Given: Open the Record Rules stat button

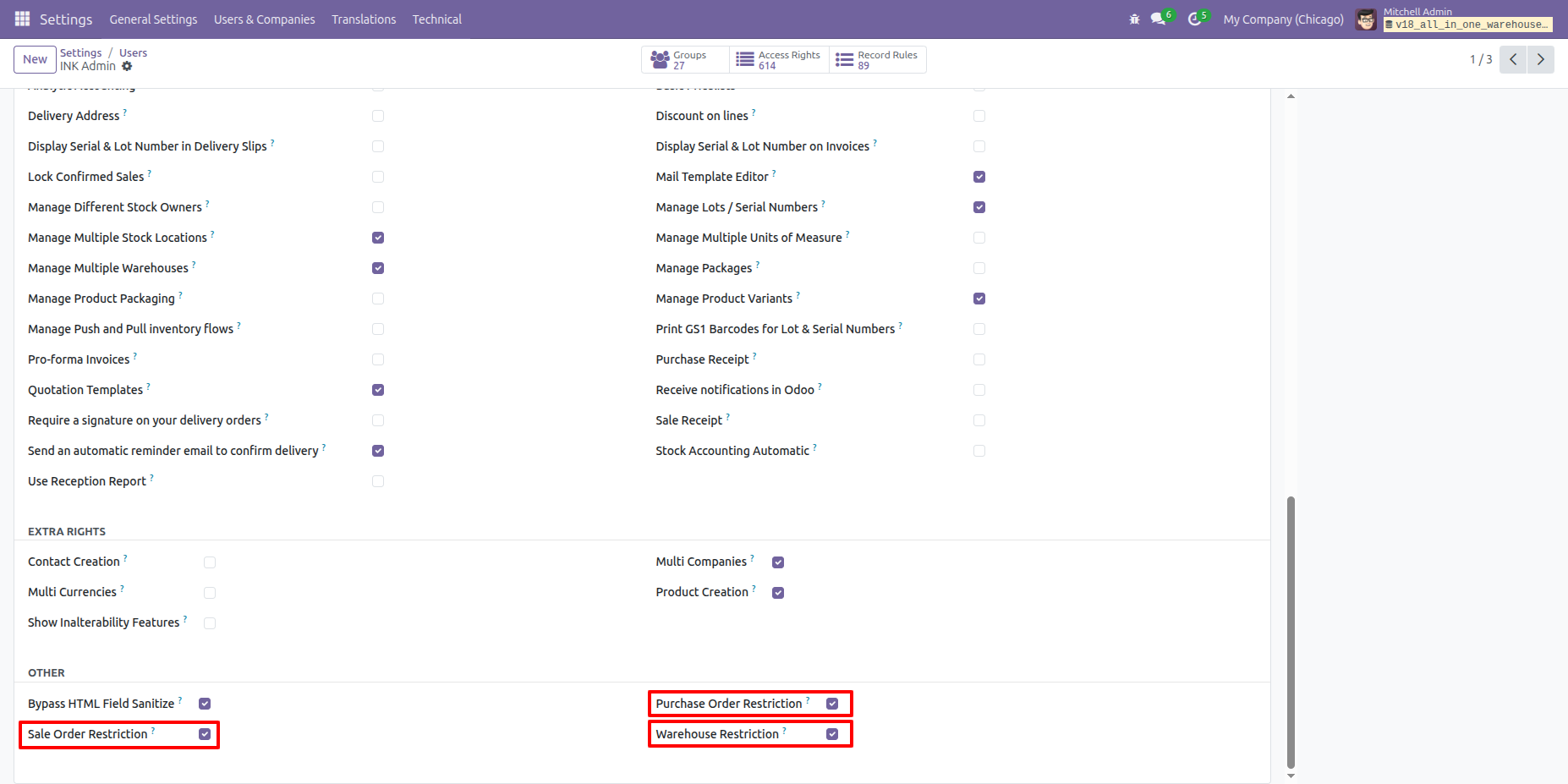Looking at the screenshot, I should point(878,59).
